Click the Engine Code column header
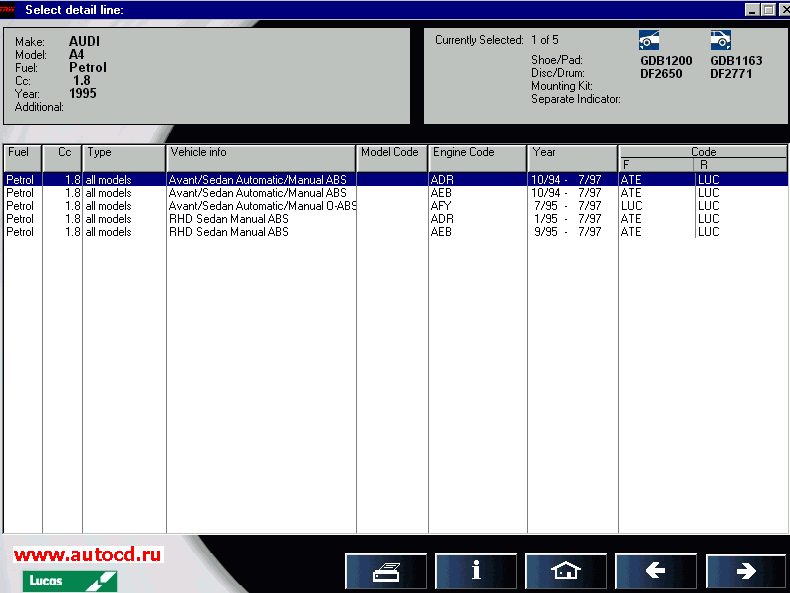This screenshot has width=790, height=593. pyautogui.click(x=478, y=158)
